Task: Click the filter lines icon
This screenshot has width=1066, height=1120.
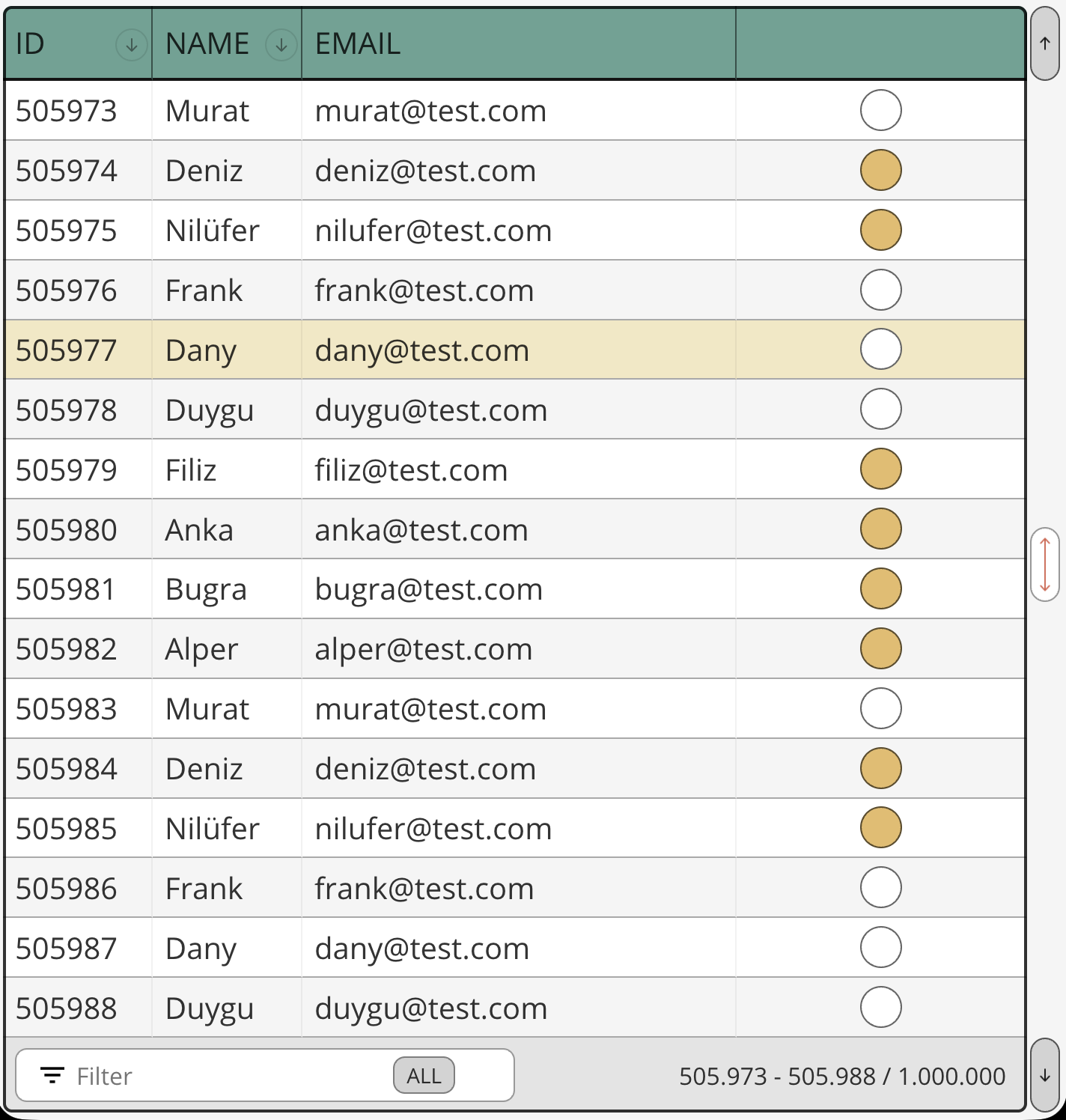Action: coord(52,1076)
